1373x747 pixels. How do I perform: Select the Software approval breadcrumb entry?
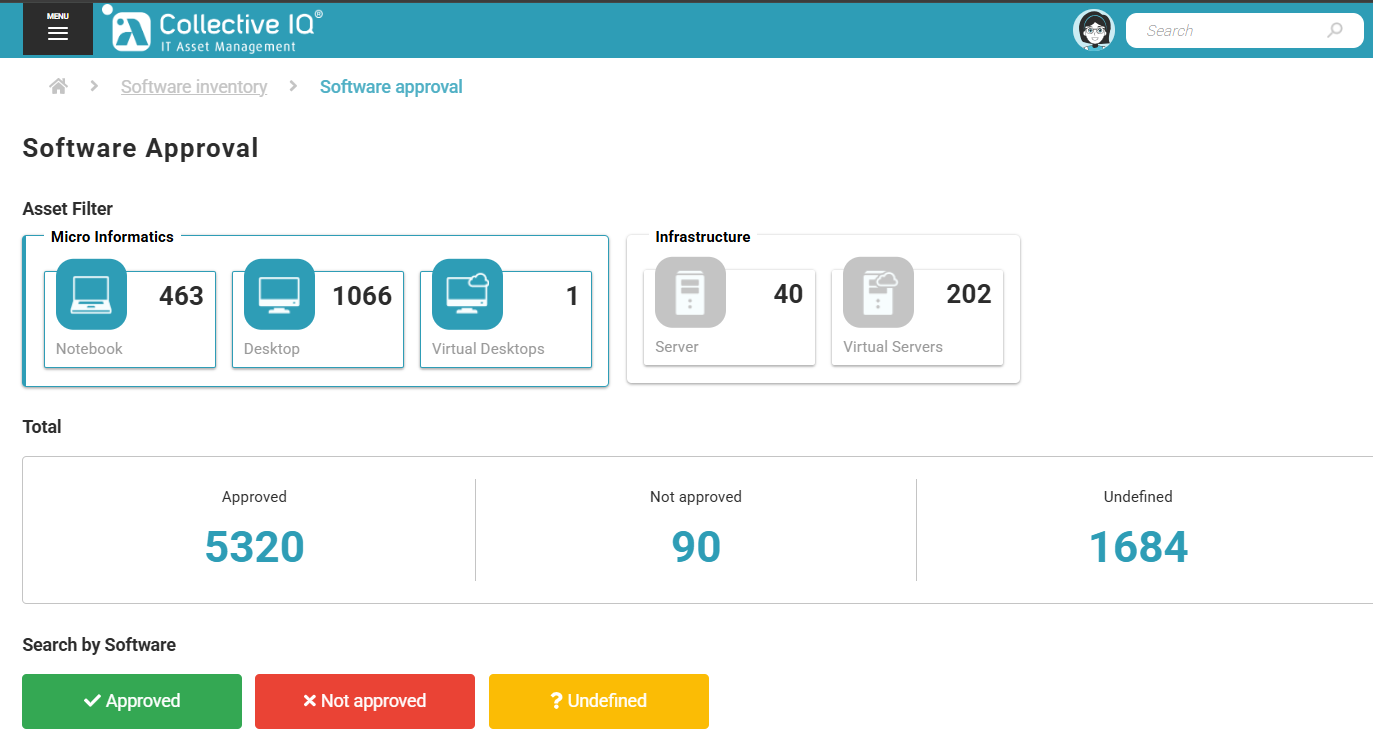[391, 86]
